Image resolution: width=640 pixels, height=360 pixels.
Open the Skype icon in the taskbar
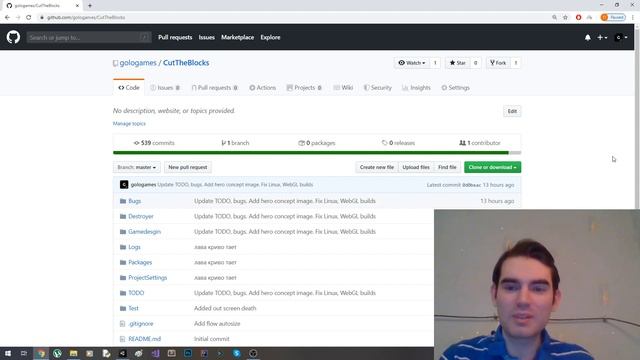tap(237, 353)
